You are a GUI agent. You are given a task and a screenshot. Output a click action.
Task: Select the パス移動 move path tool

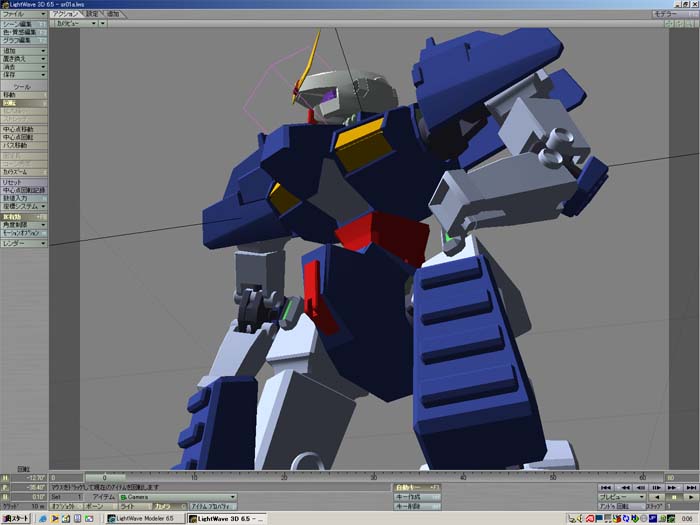pos(24,145)
